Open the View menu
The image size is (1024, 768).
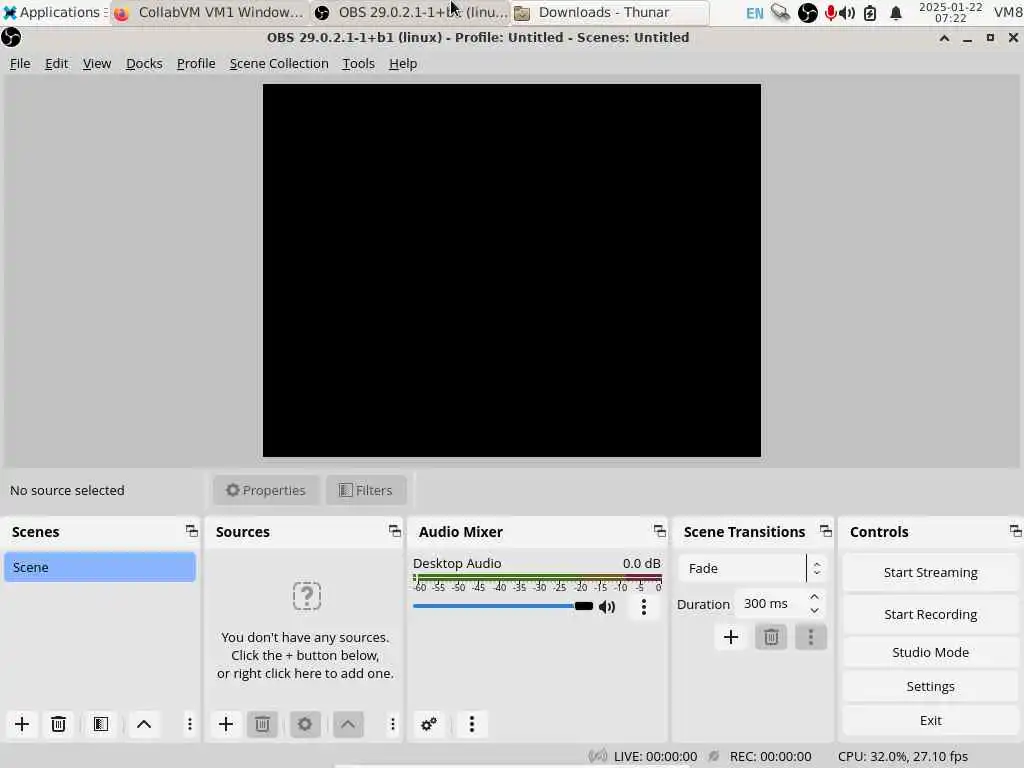pyautogui.click(x=97, y=63)
